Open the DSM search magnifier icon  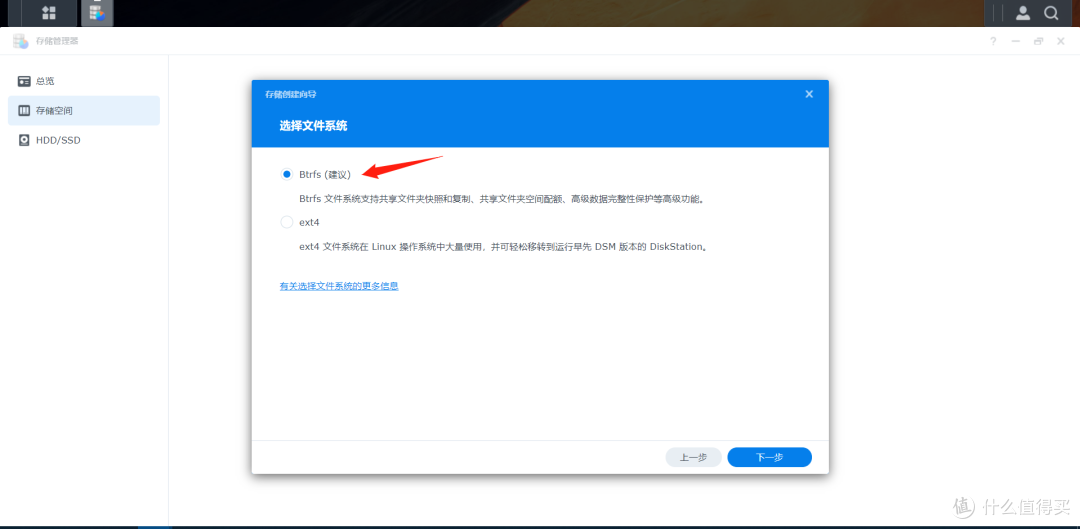pos(1051,12)
